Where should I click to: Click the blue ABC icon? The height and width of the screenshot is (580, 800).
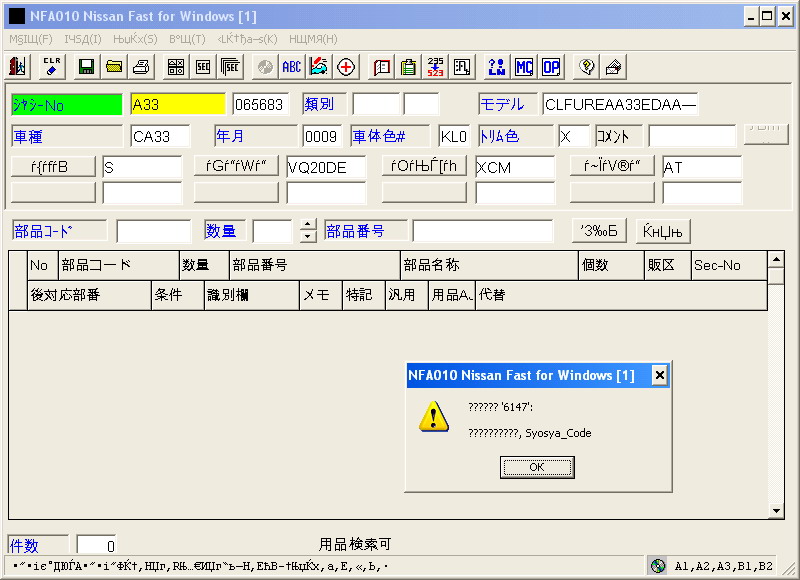tap(292, 67)
